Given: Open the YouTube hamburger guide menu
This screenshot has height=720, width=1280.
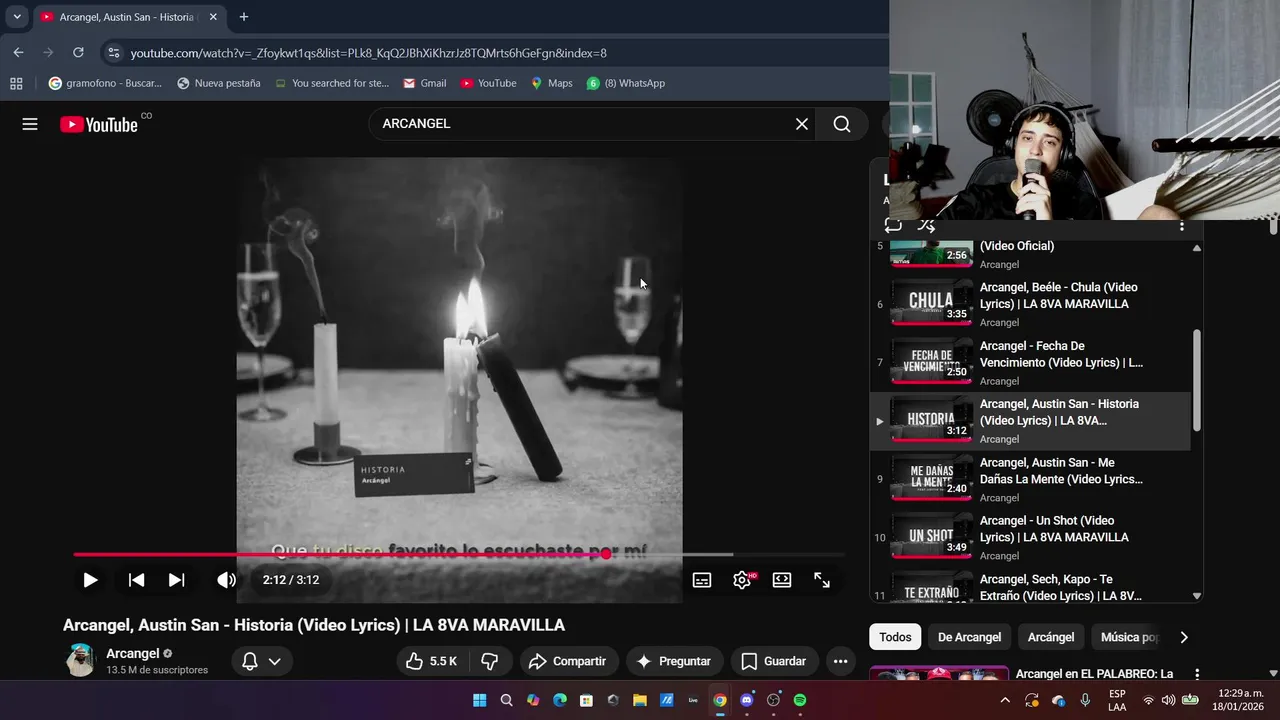Looking at the screenshot, I should [30, 124].
